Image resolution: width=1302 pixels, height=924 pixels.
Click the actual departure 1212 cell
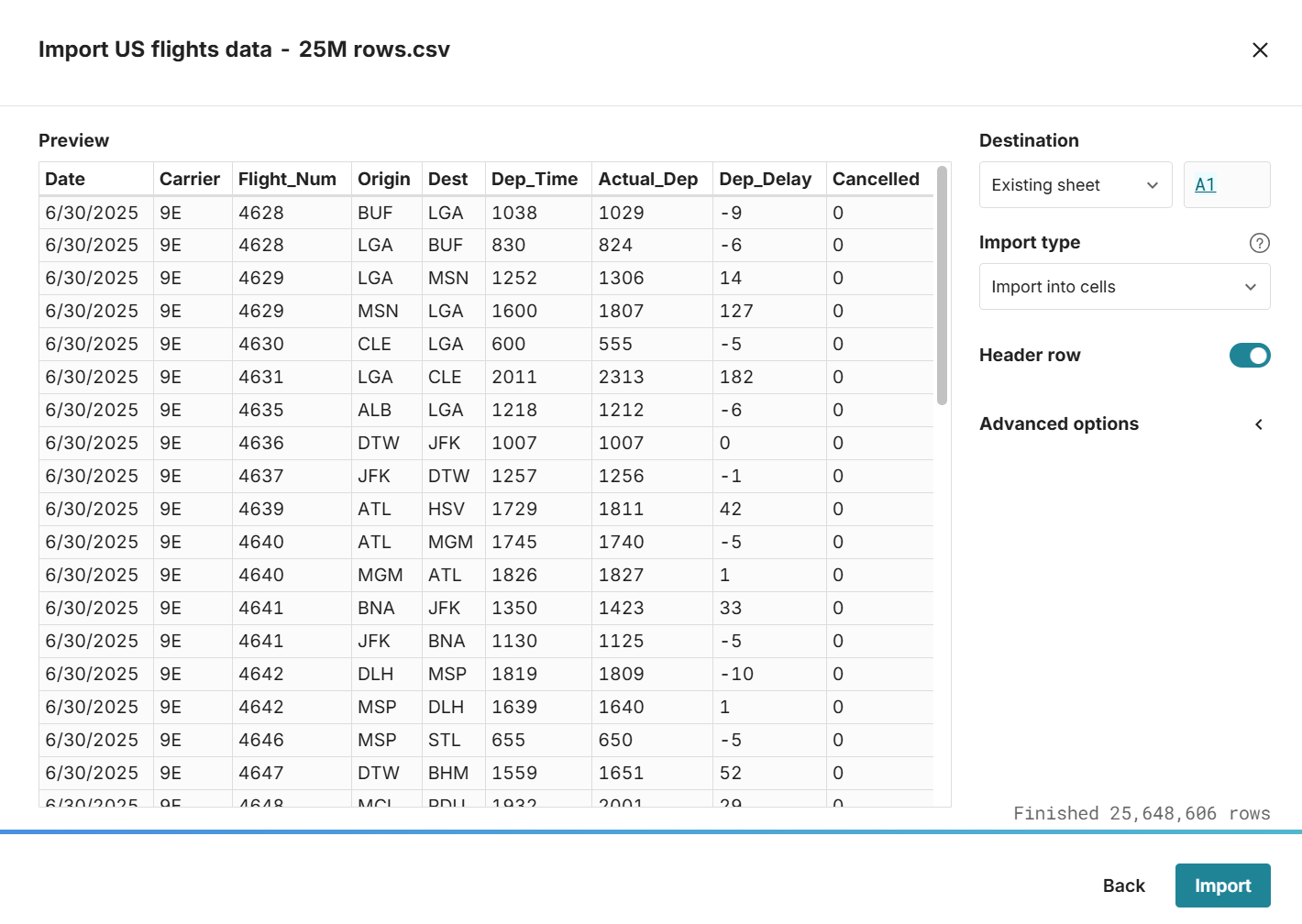click(x=653, y=411)
